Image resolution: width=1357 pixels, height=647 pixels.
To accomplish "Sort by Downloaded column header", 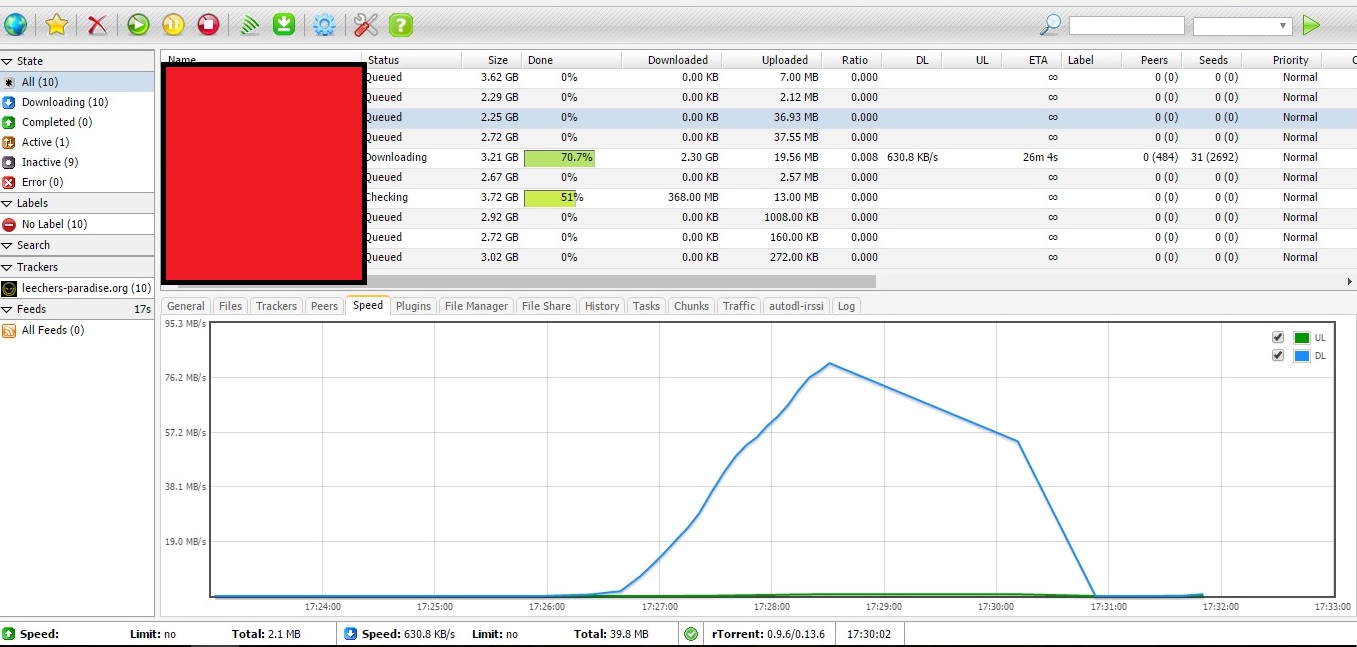I will coord(671,60).
